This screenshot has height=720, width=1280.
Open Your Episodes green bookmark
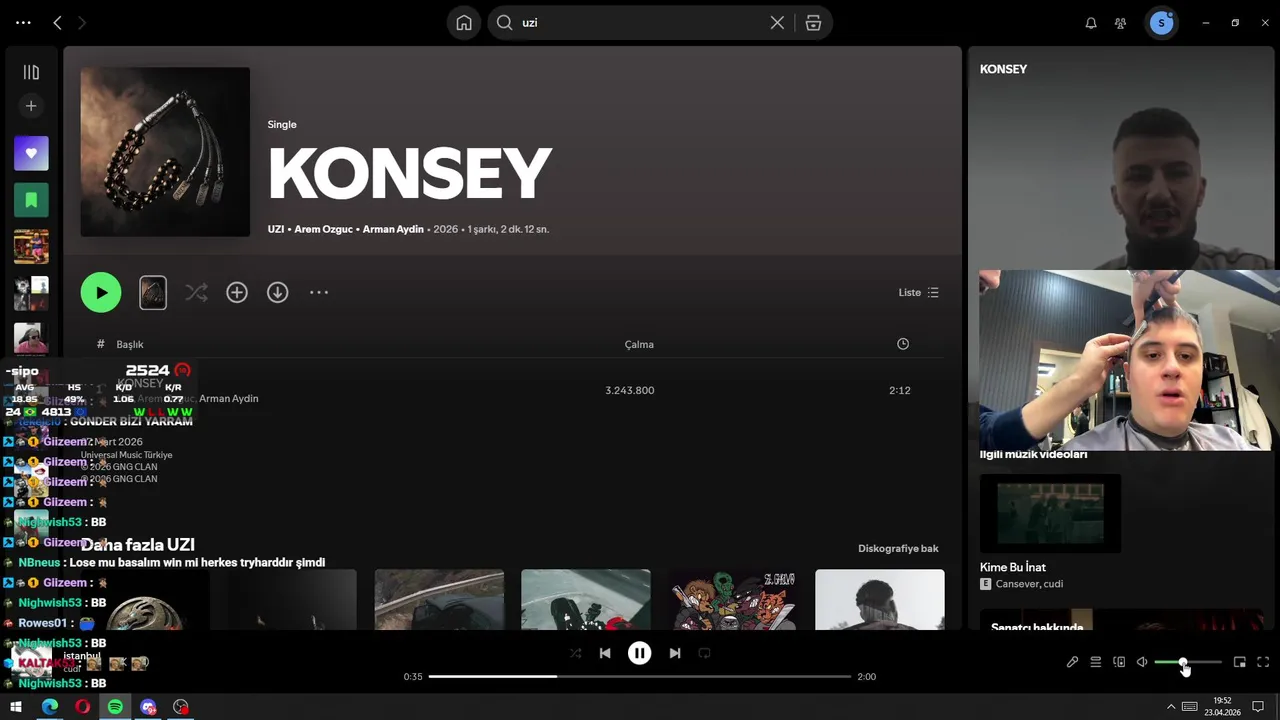31,200
